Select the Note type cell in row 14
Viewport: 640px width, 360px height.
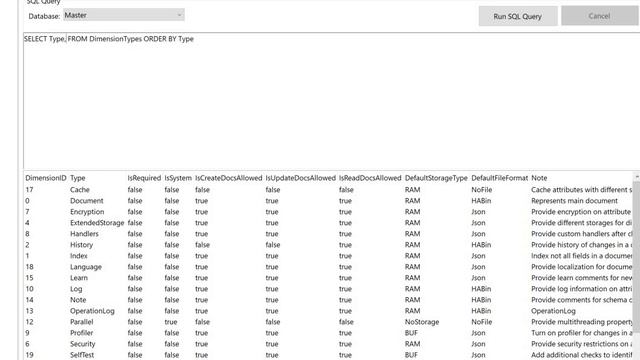point(78,300)
